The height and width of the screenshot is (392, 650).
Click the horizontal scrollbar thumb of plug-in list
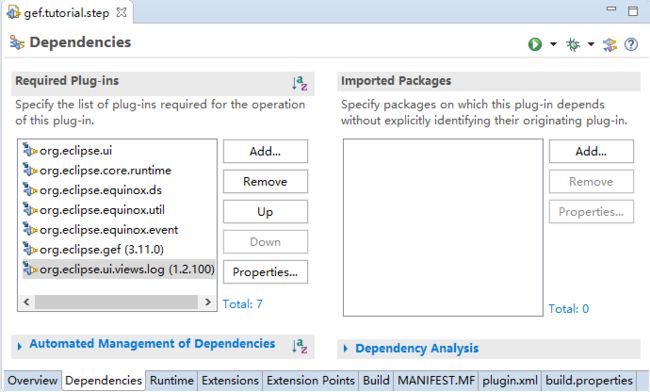pos(116,302)
